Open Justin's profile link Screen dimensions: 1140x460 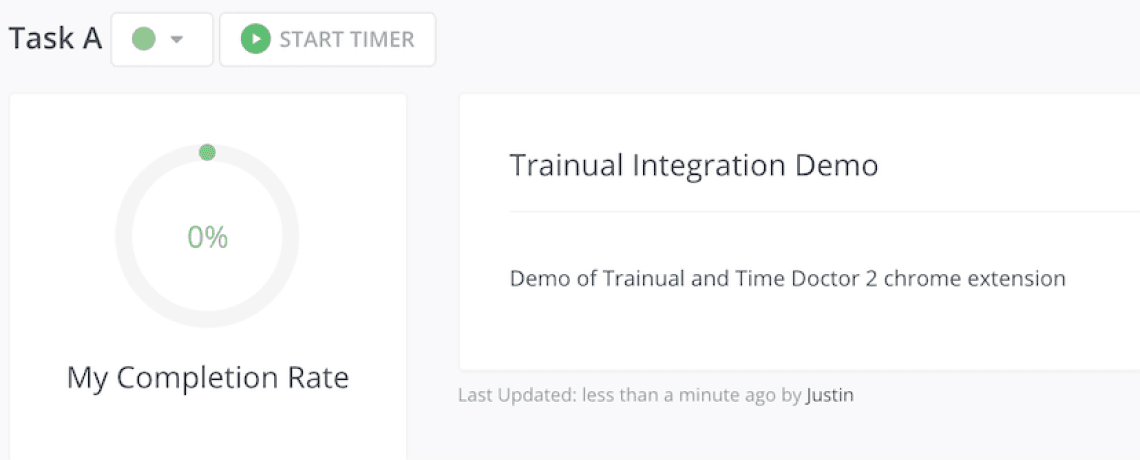click(830, 395)
